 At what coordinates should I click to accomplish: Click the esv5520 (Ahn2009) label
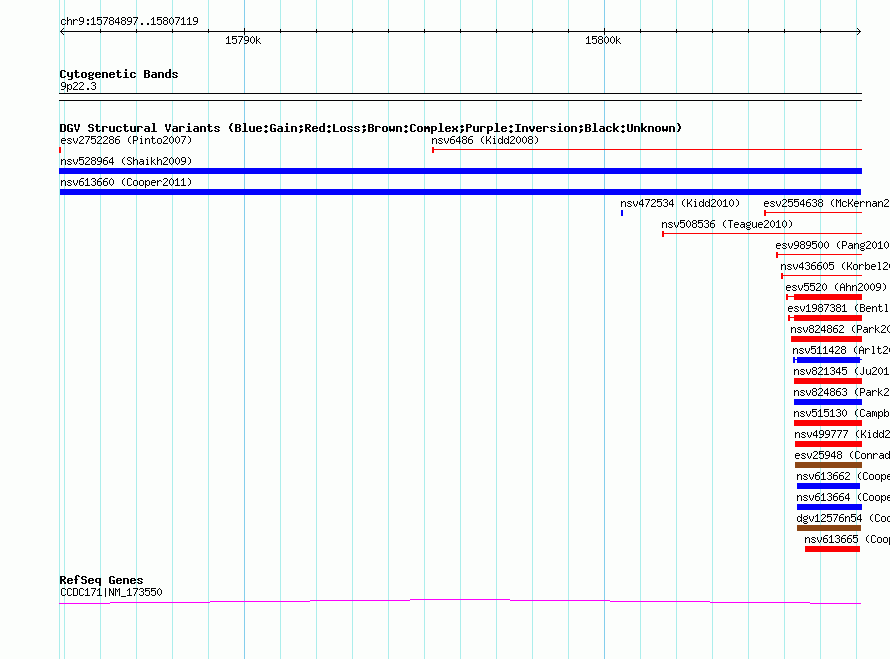[836, 287]
